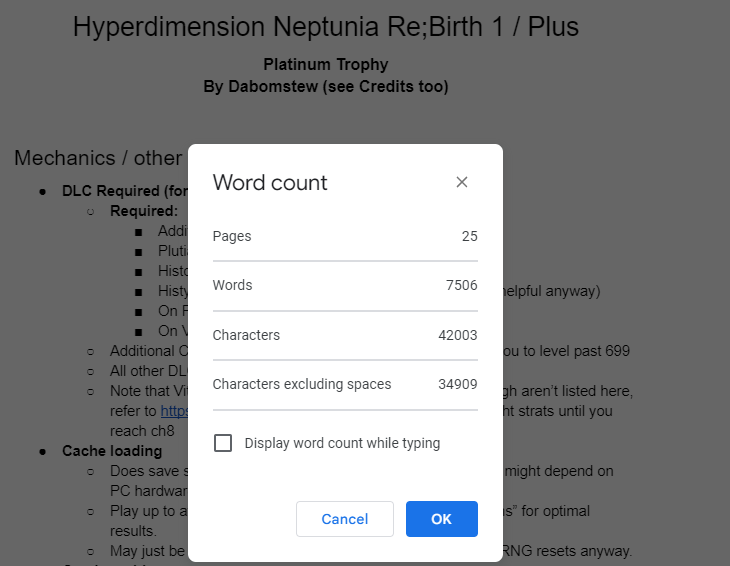
Task: Click the Platinum Trophy subtitle
Action: pos(325,64)
